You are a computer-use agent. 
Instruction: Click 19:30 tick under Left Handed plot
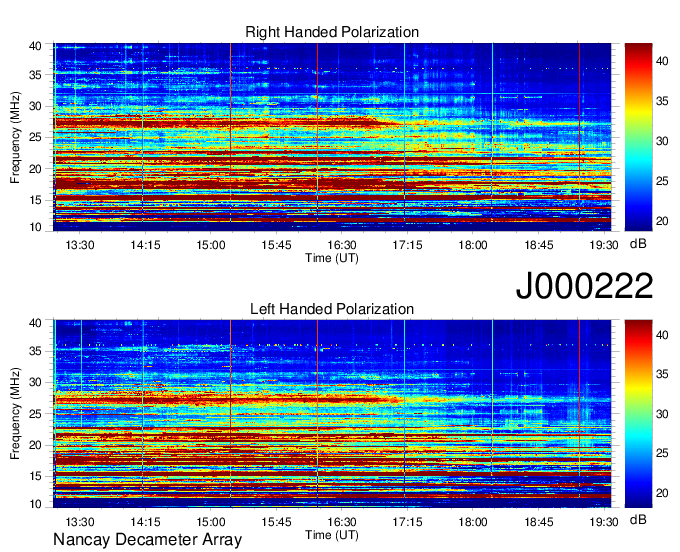(604, 522)
